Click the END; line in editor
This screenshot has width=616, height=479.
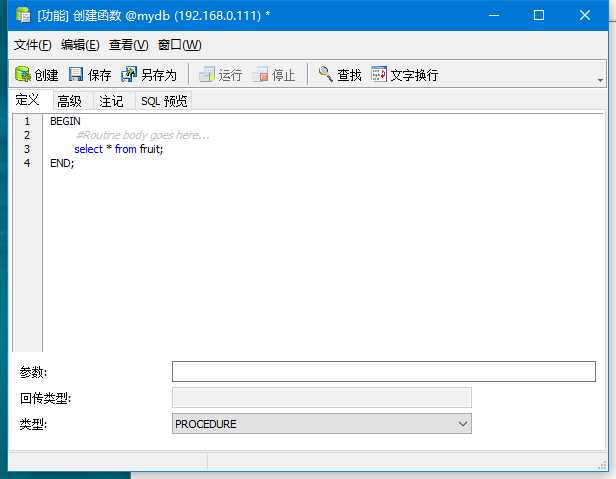click(x=62, y=163)
